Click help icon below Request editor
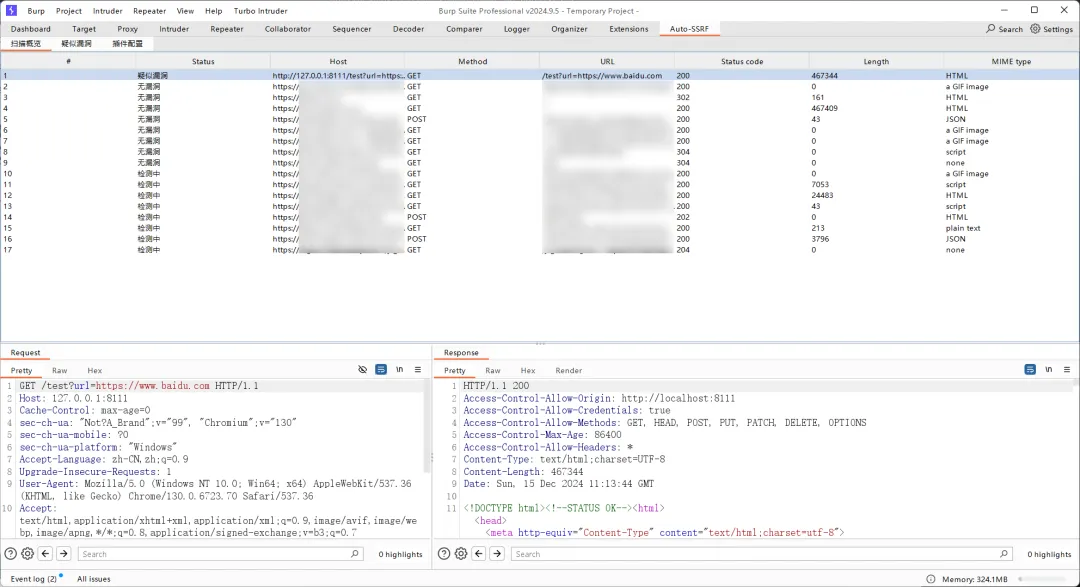This screenshot has height=587, width=1080. [x=10, y=553]
